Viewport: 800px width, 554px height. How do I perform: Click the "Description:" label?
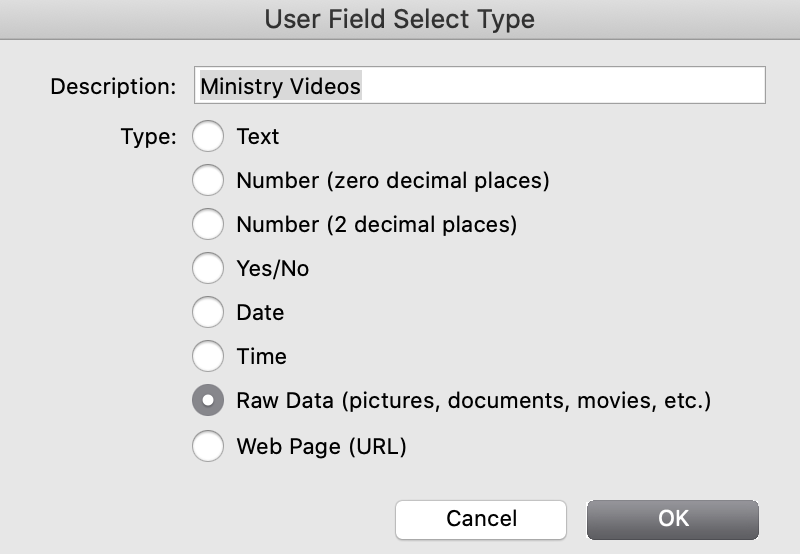tap(113, 86)
